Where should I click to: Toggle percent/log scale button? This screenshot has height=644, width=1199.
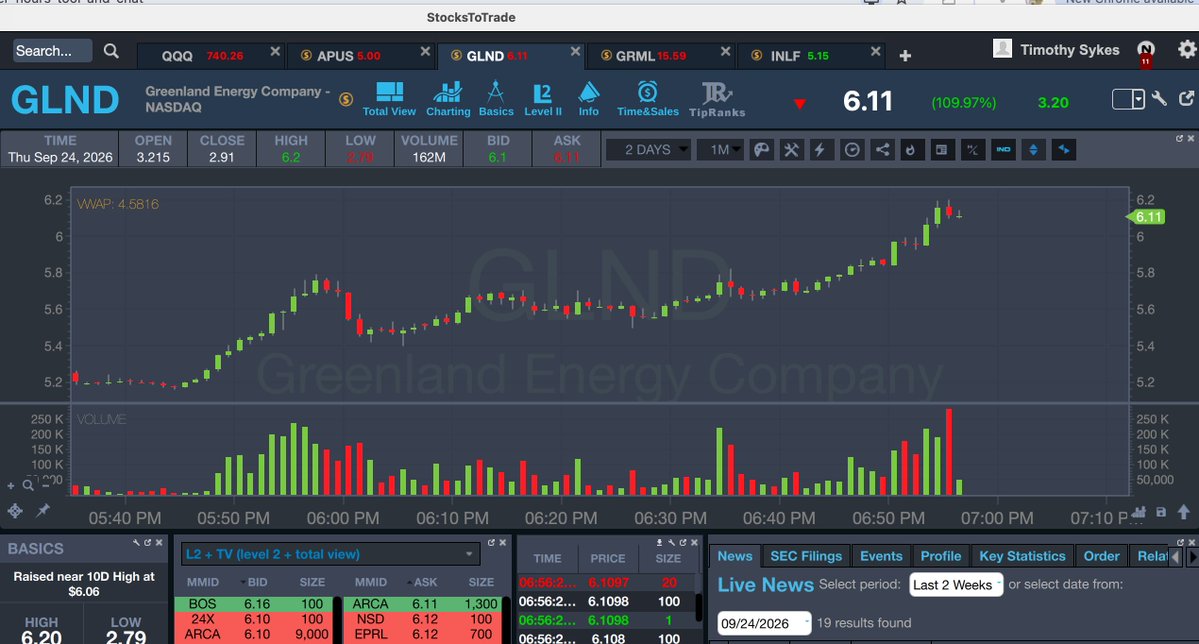click(x=973, y=150)
